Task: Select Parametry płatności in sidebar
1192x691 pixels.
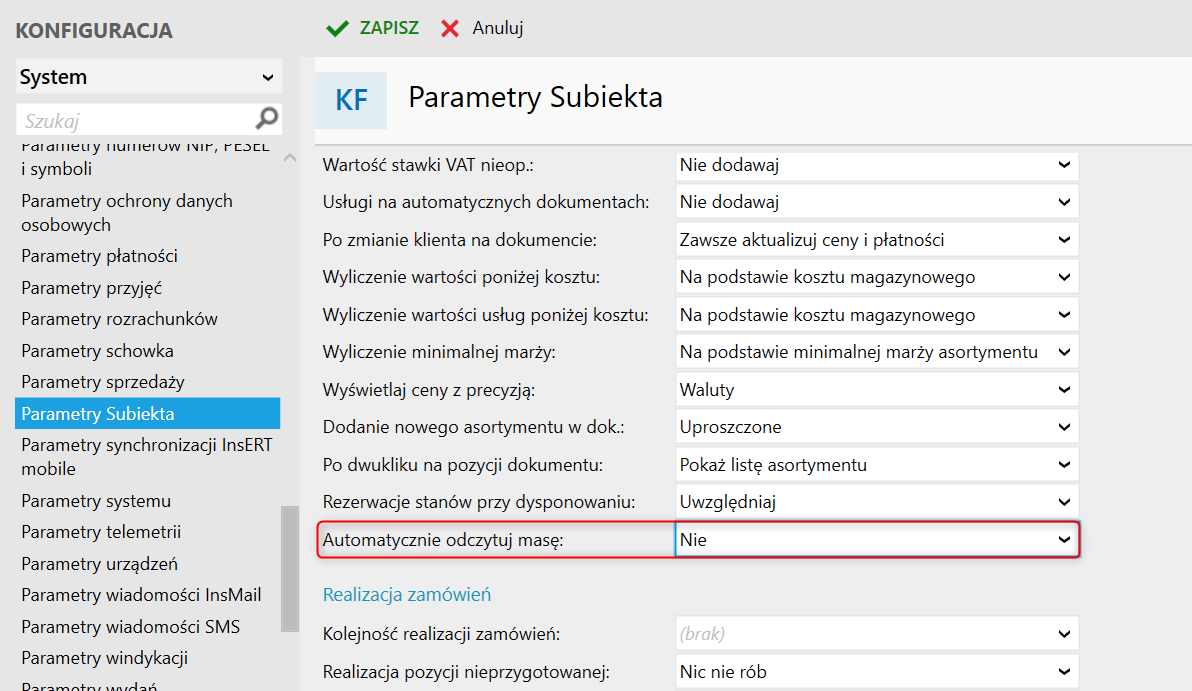Action: coord(99,256)
